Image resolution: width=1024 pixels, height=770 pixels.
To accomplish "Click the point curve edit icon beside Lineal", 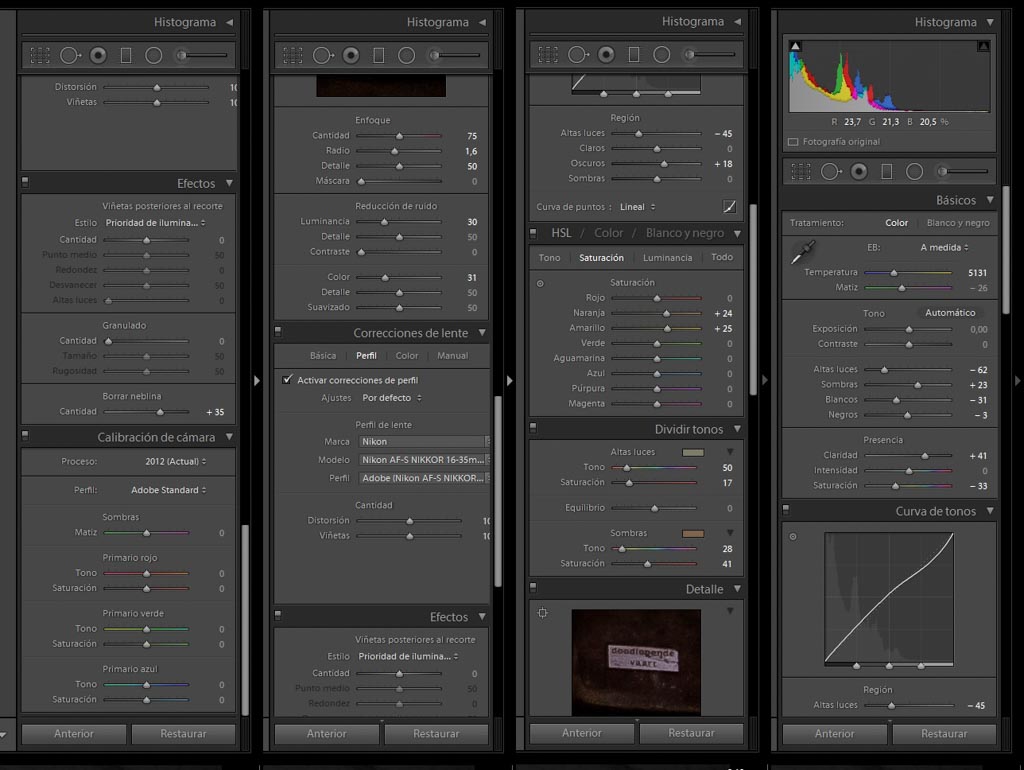I will 730,207.
